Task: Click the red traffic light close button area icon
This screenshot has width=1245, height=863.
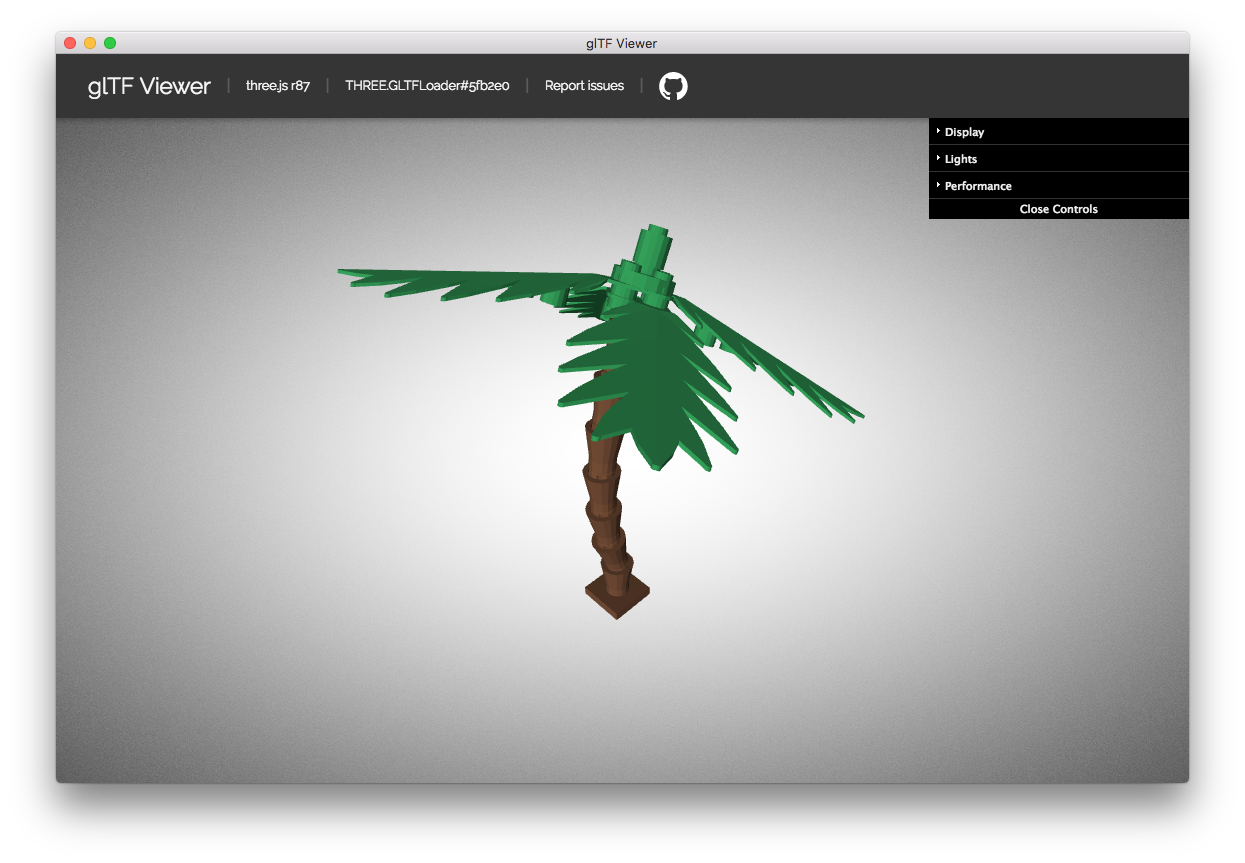Action: click(x=69, y=43)
